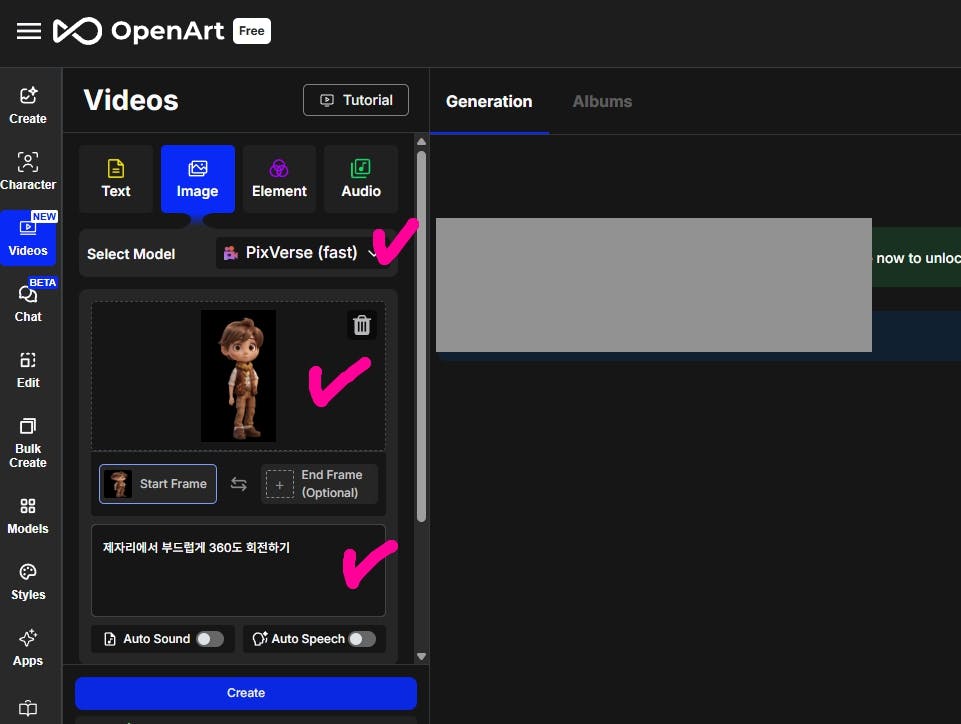961x724 pixels.
Task: Open Videos in the sidebar
Action: tap(28, 237)
